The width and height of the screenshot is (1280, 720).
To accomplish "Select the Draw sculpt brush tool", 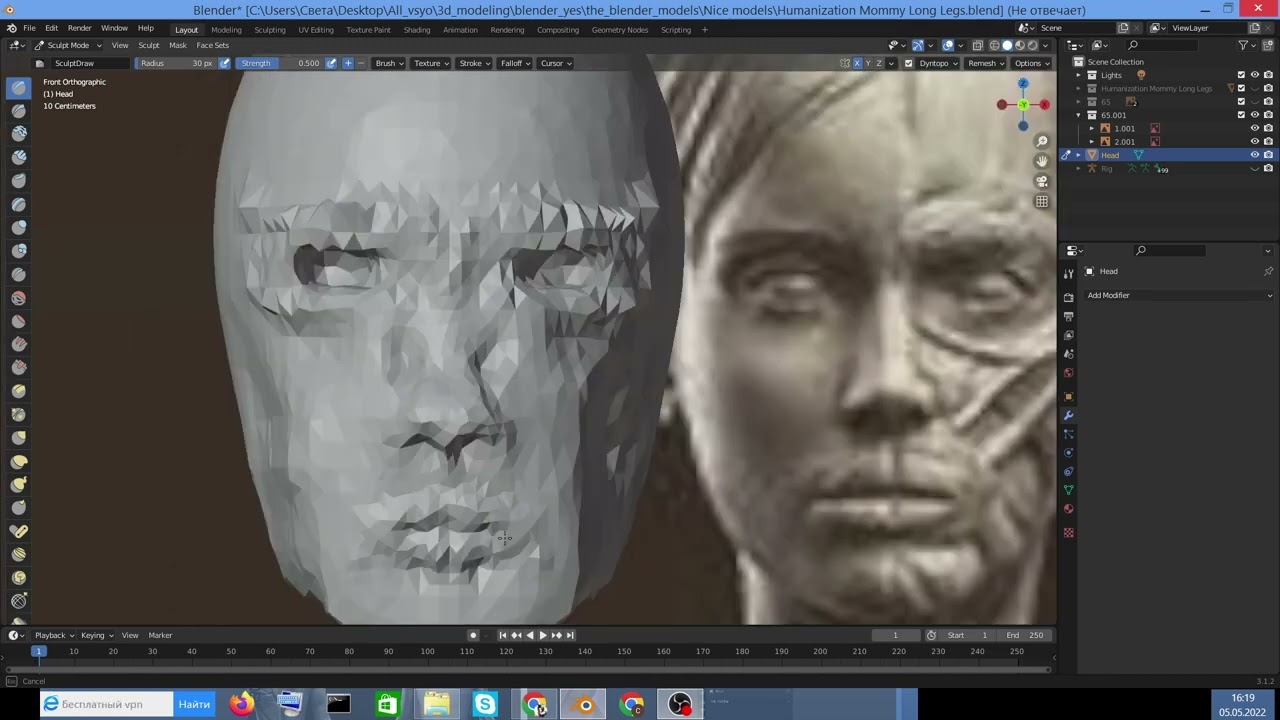I will (18, 88).
